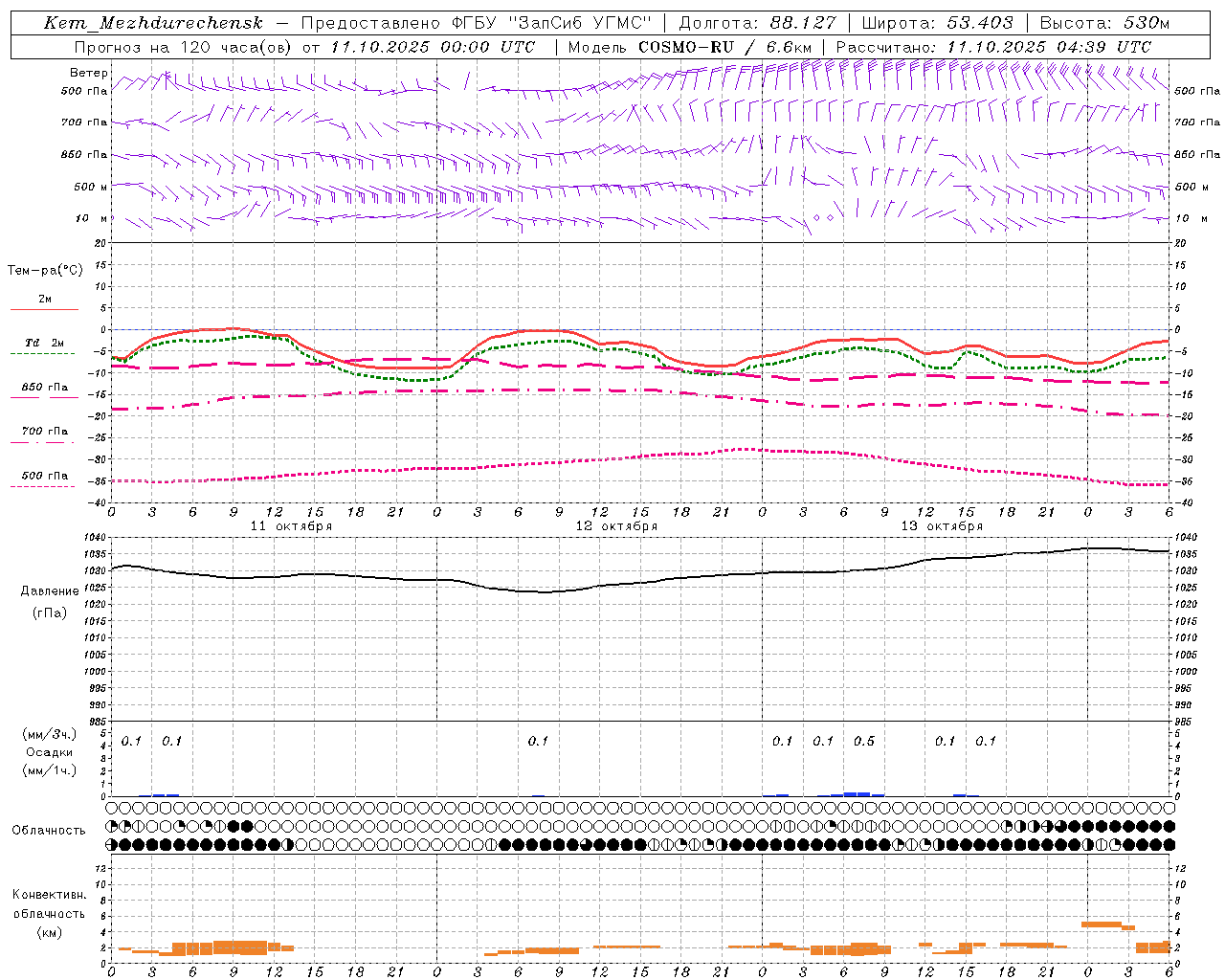Image resolution: width=1225 pixels, height=980 pixels.
Task: Select the 'Облачность' cloud cover label
Action: click(49, 830)
